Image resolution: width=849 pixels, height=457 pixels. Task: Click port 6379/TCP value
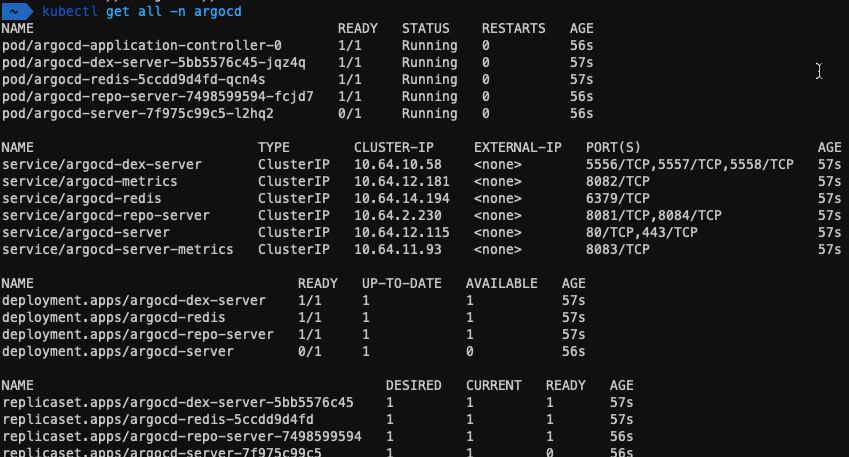[x=618, y=199]
